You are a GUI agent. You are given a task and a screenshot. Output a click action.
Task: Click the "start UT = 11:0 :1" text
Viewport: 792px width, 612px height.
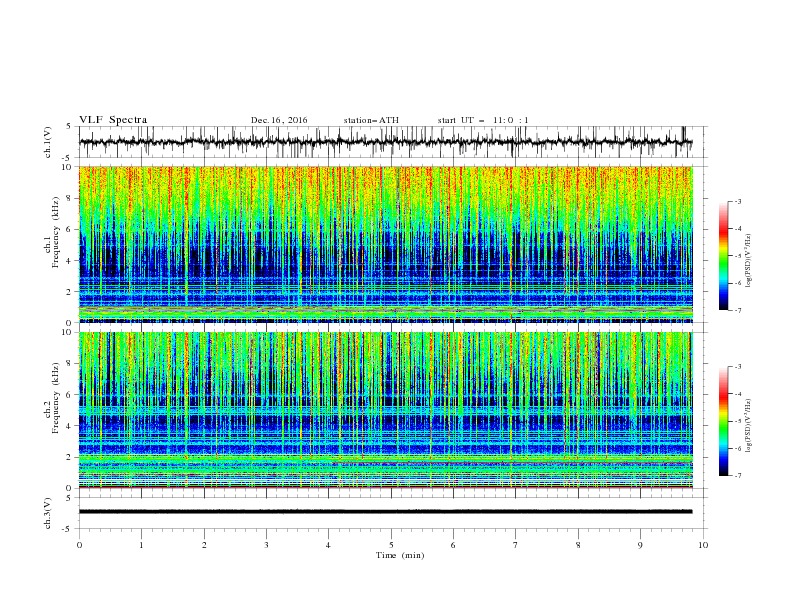coord(483,120)
